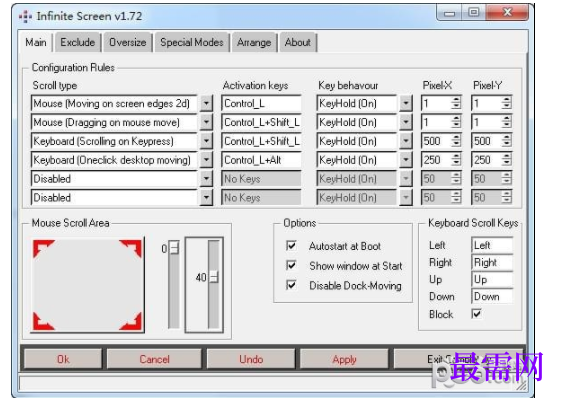Click the slider thumb showing value 40
Viewport: 562px width, 398px height.
point(214,277)
